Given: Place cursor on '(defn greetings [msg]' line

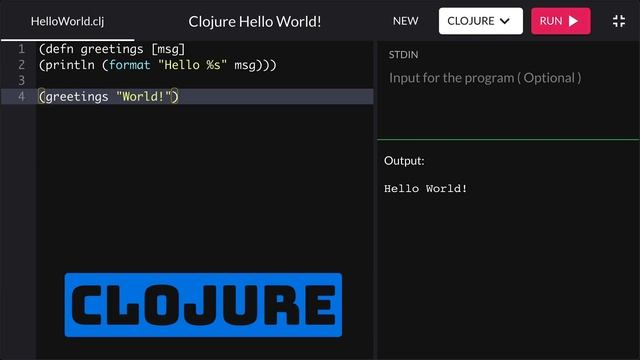Looking at the screenshot, I should tap(112, 49).
